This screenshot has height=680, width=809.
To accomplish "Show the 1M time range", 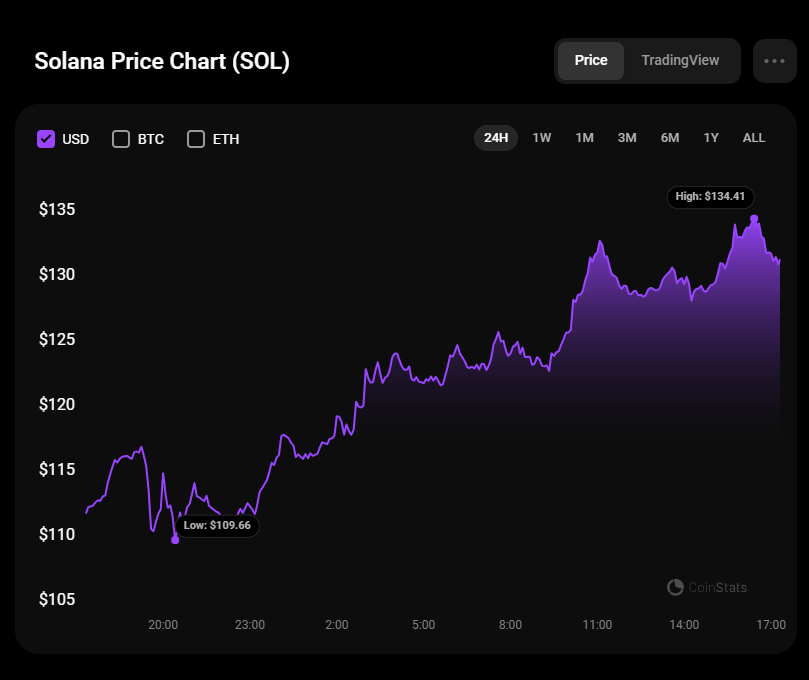I will coord(585,138).
